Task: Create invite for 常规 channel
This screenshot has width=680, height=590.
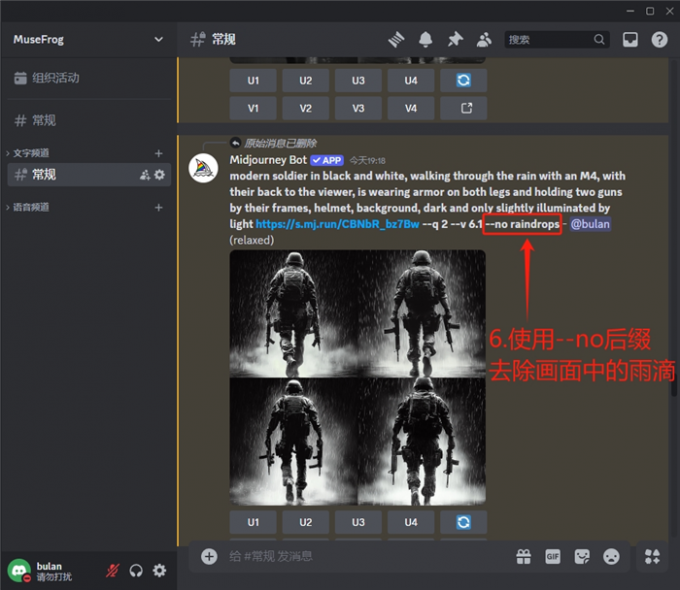Action: click(x=145, y=174)
